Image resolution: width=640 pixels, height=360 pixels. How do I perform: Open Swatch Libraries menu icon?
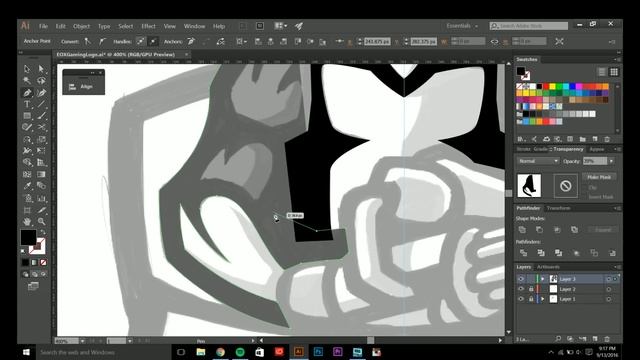[521, 139]
